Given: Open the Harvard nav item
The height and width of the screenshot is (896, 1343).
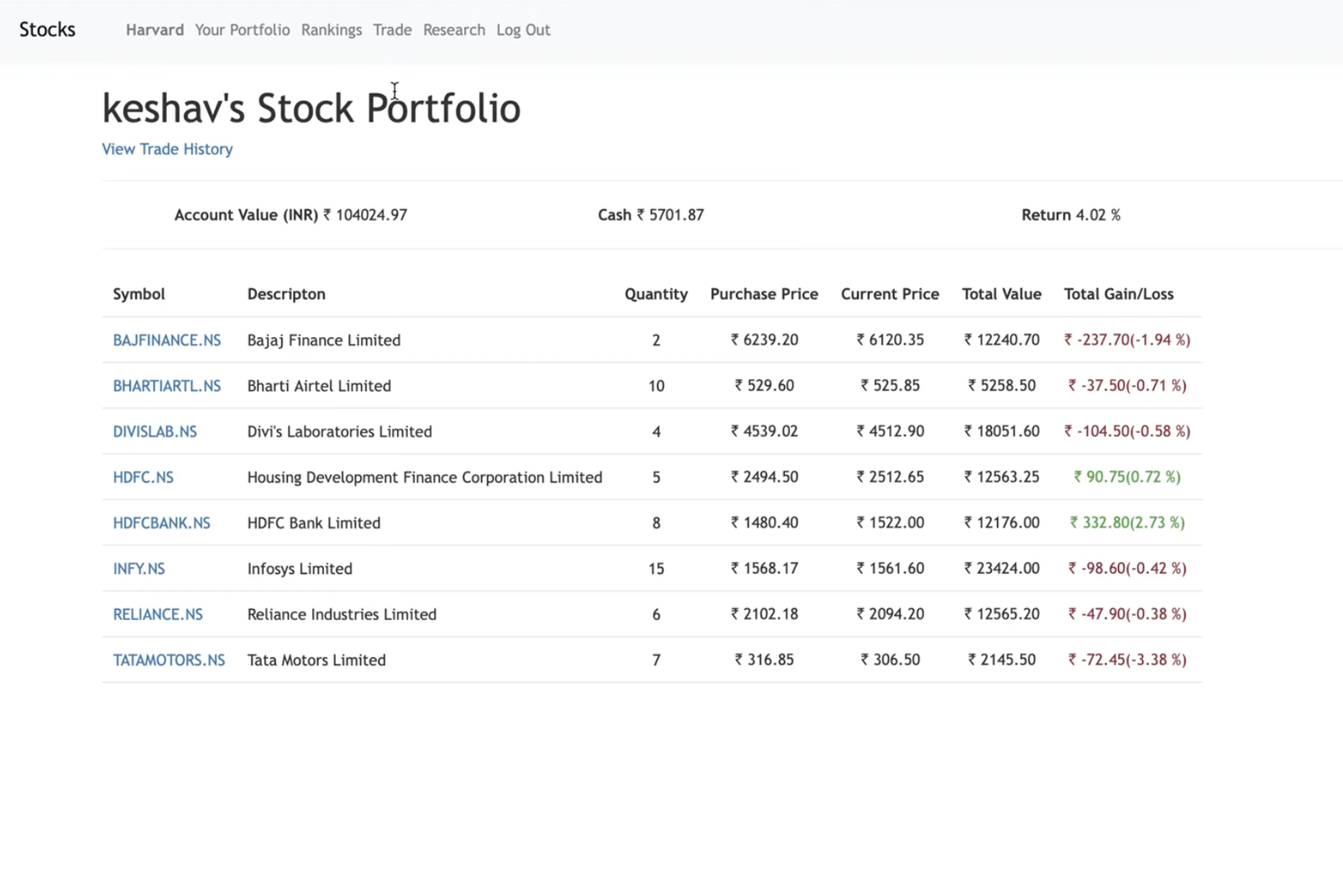Looking at the screenshot, I should pyautogui.click(x=154, y=30).
